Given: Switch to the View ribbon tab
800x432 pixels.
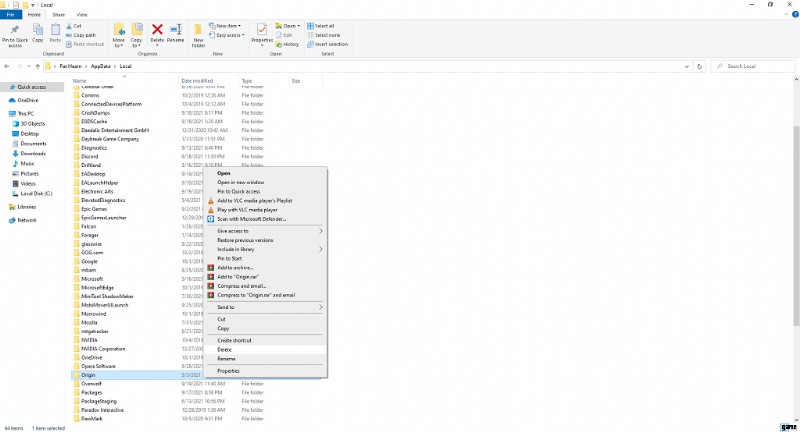Looking at the screenshot, I should click(x=82, y=15).
